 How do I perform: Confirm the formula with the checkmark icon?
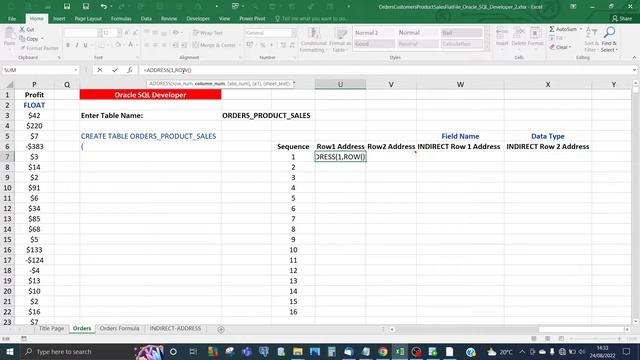[x=115, y=70]
